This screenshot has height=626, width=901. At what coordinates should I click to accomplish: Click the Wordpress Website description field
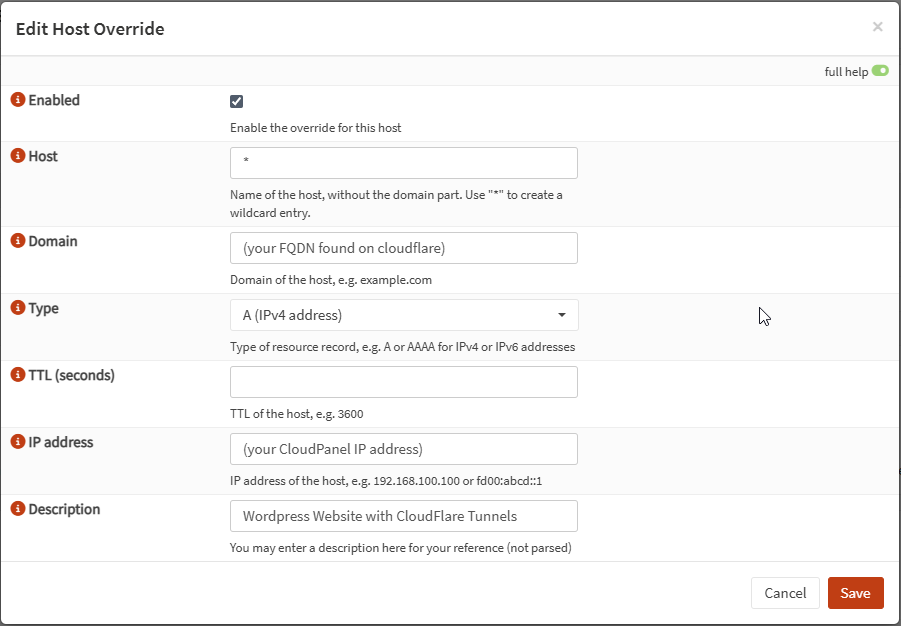coord(403,515)
